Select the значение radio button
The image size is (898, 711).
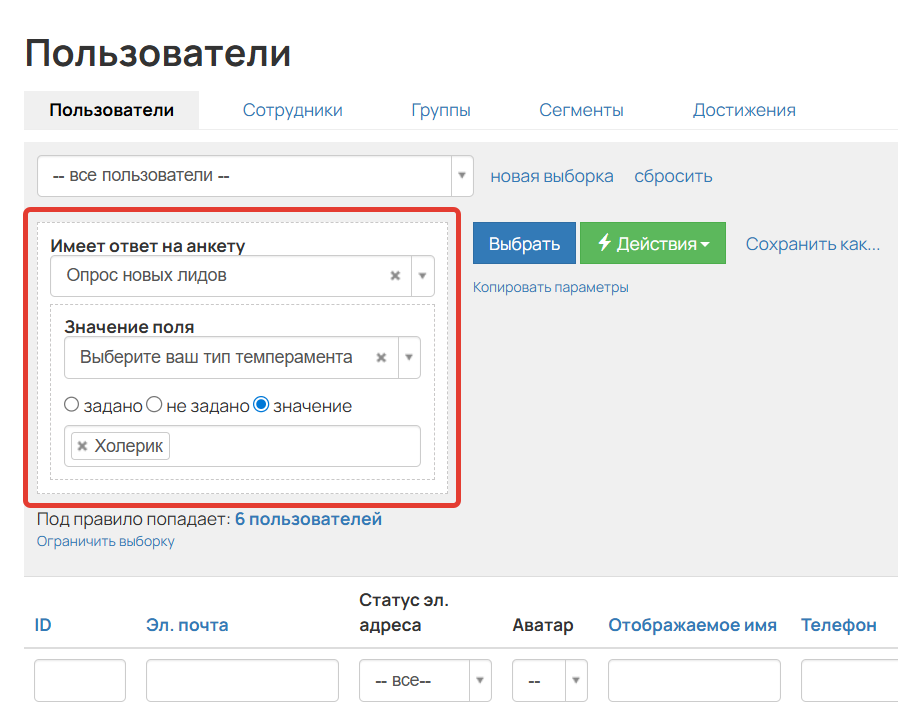click(x=262, y=404)
